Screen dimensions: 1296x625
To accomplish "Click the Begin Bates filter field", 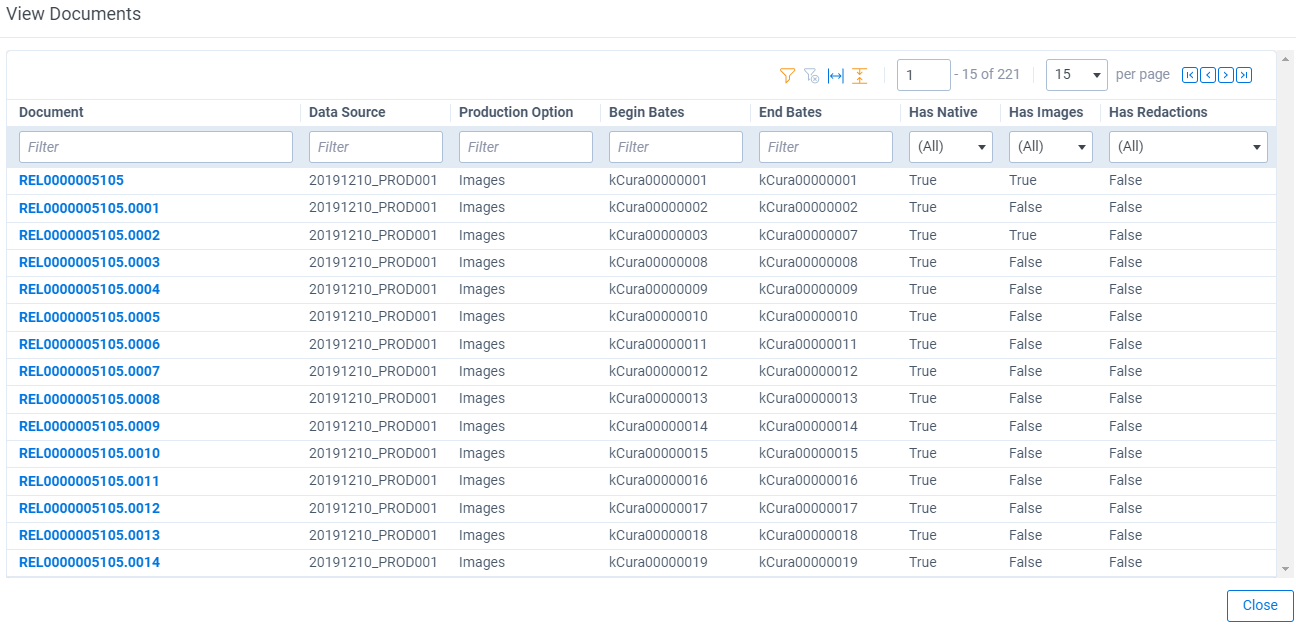I will click(x=676, y=147).
